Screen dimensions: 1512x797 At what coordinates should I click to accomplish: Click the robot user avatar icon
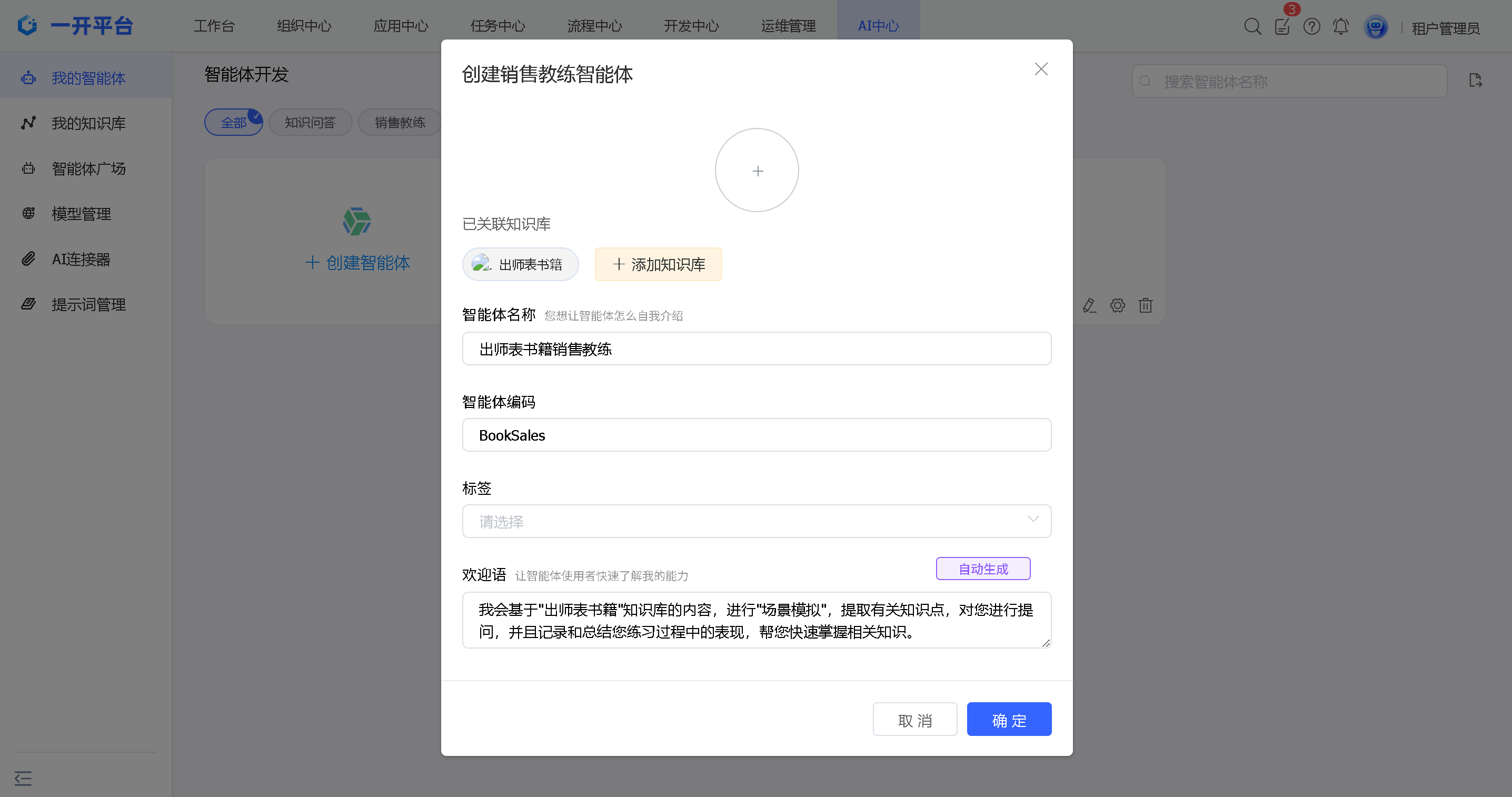[1375, 27]
